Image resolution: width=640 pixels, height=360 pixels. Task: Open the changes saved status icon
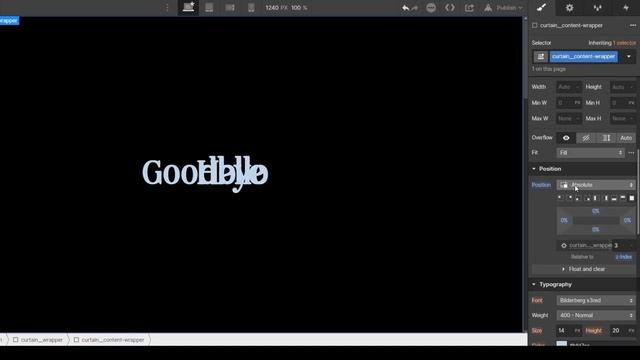(x=431, y=7)
